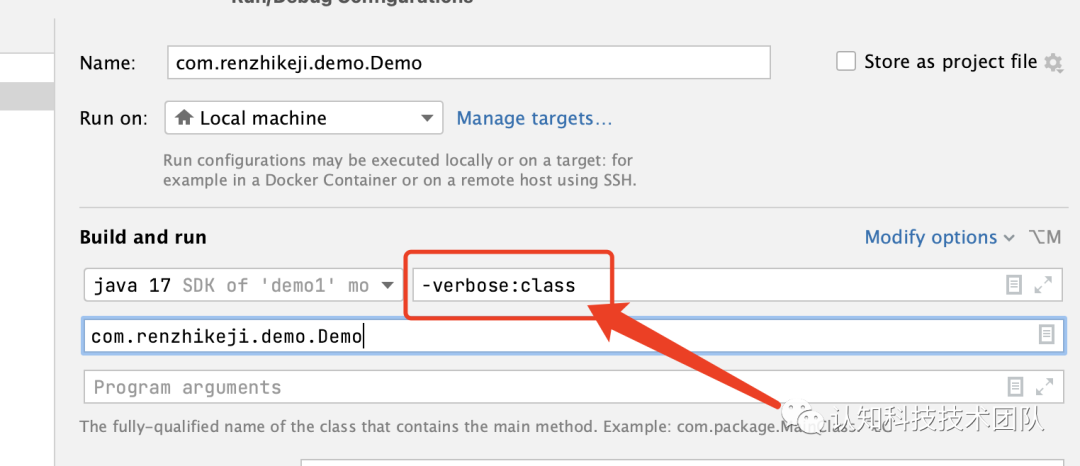Click insert macros icon in Program arguments field
The image size is (1080, 466).
(x=1016, y=387)
